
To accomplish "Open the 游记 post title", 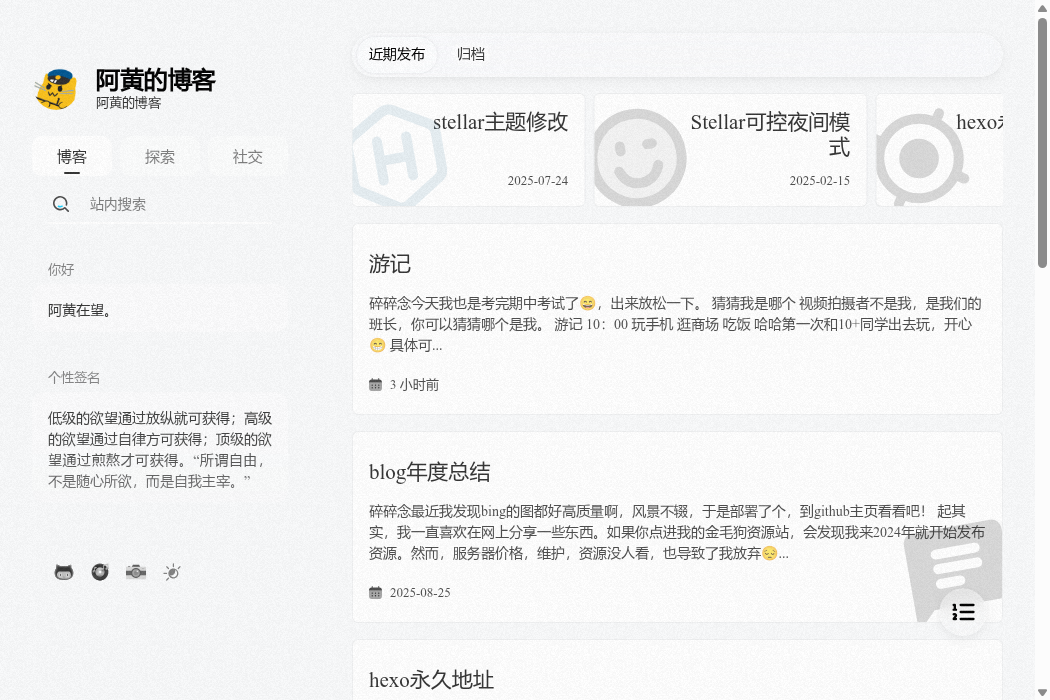I will click(x=390, y=264).
